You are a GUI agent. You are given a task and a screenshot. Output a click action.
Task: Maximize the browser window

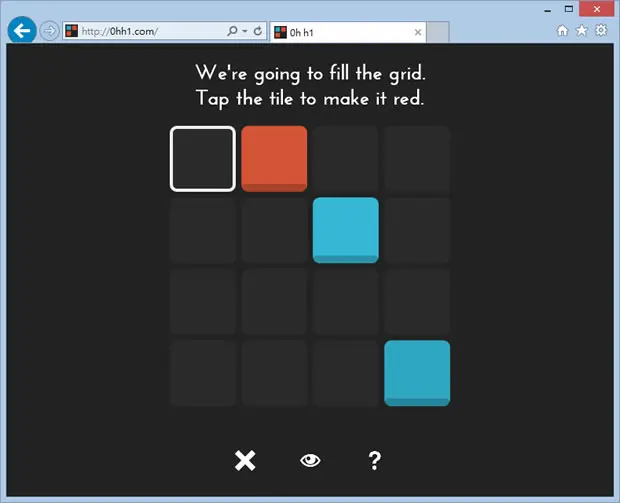coord(569,9)
